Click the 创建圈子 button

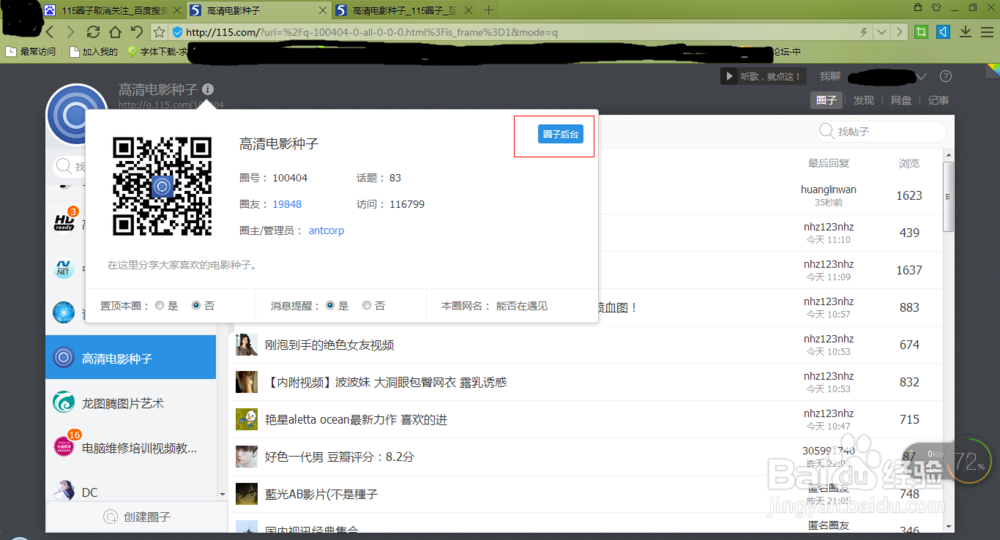pos(136,516)
